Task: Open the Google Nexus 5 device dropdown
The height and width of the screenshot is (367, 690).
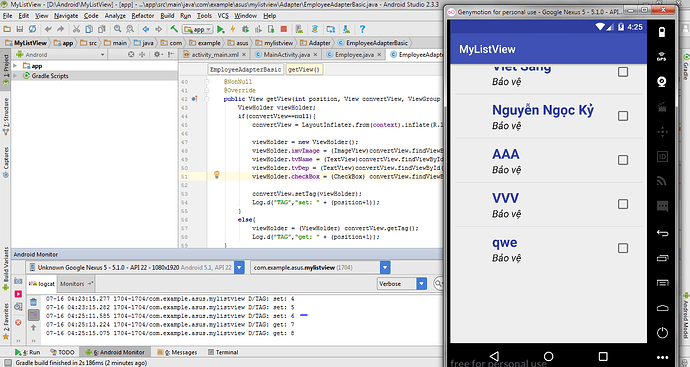Action: point(135,268)
